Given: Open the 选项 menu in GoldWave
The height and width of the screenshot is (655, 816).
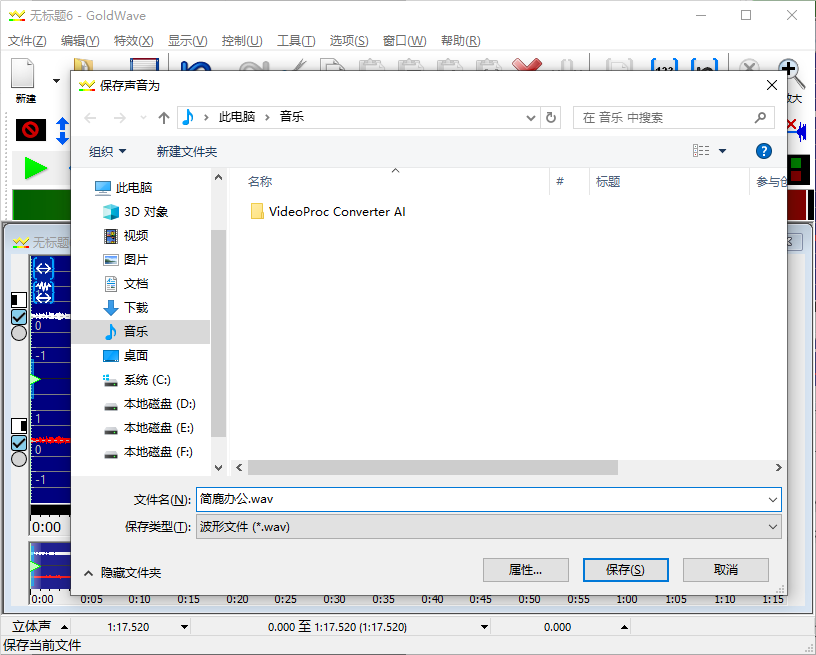Looking at the screenshot, I should pos(348,41).
